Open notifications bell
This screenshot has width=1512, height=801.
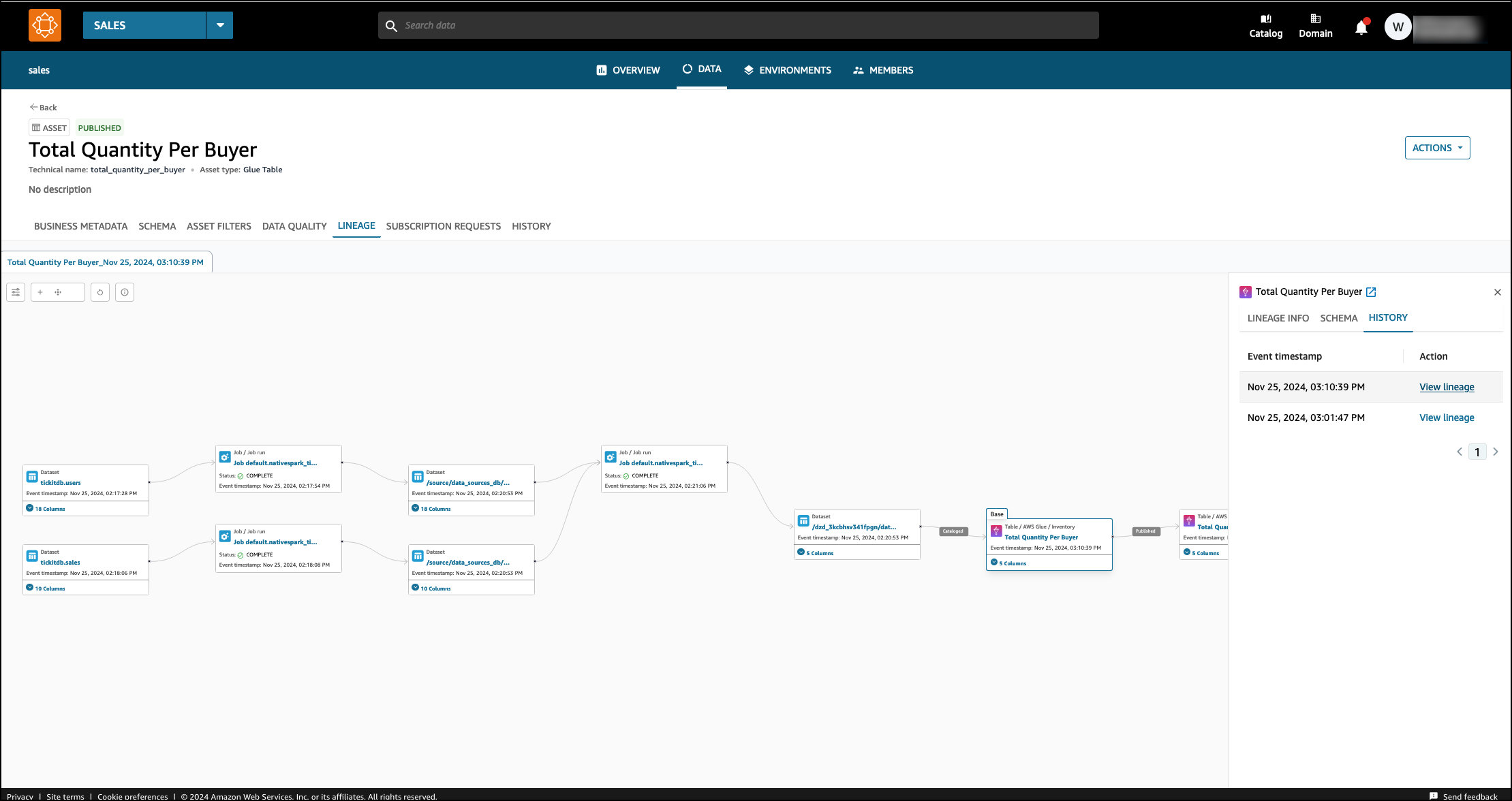(x=1361, y=27)
